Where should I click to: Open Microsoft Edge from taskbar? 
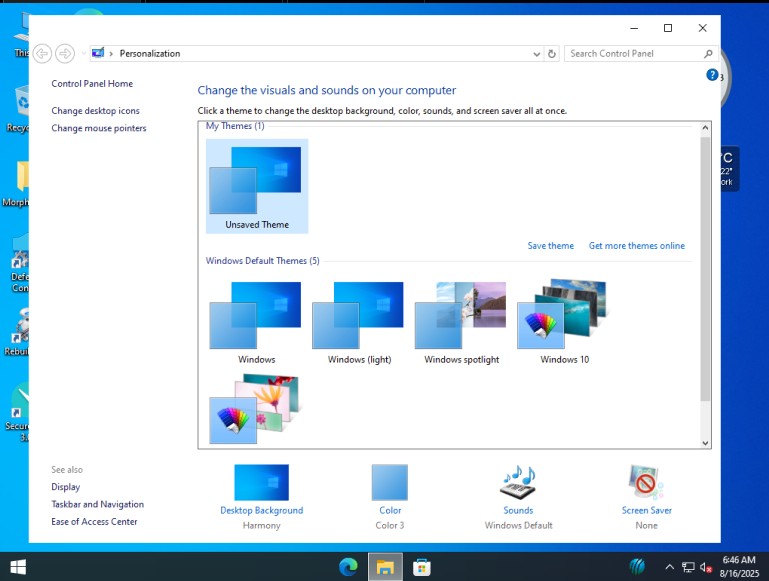(348, 567)
